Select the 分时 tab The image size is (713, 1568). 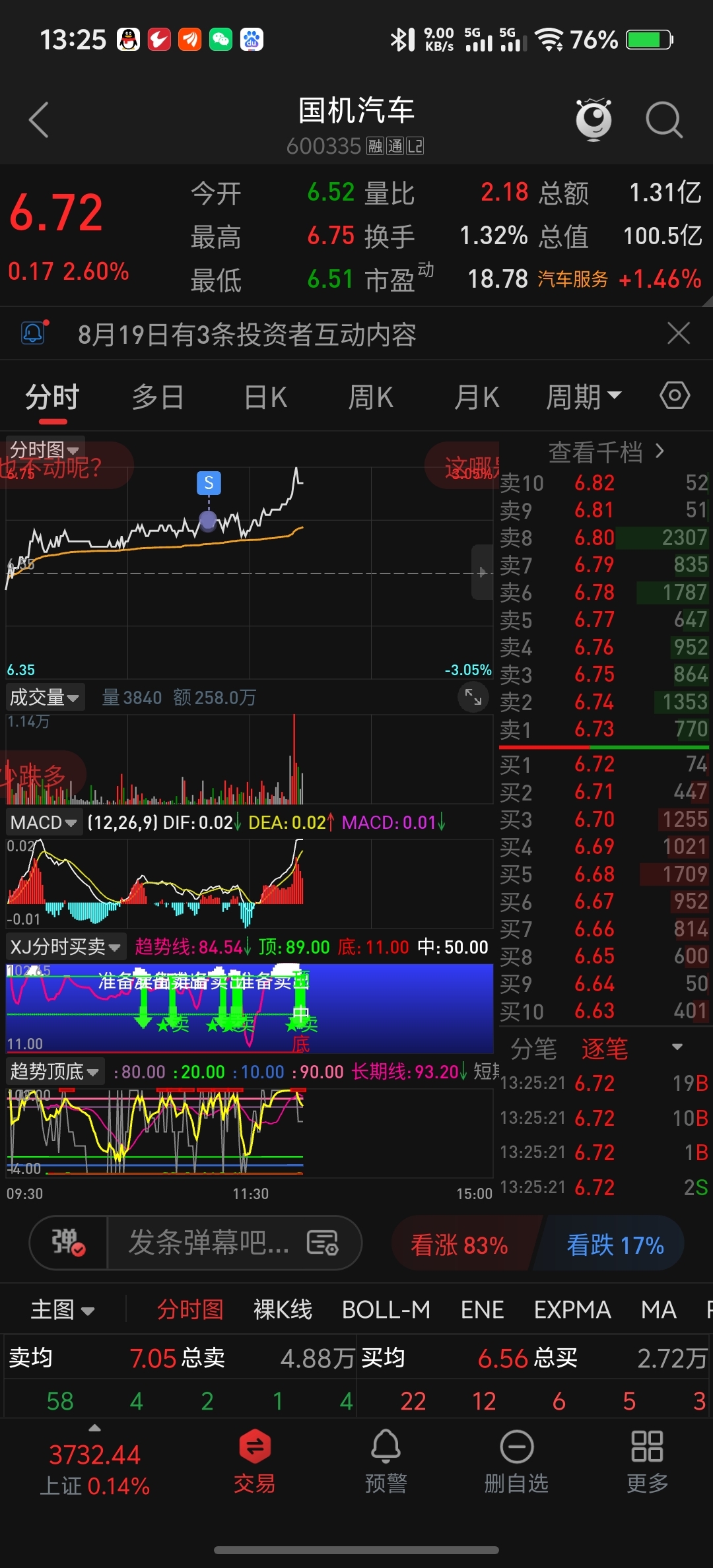pos(52,397)
